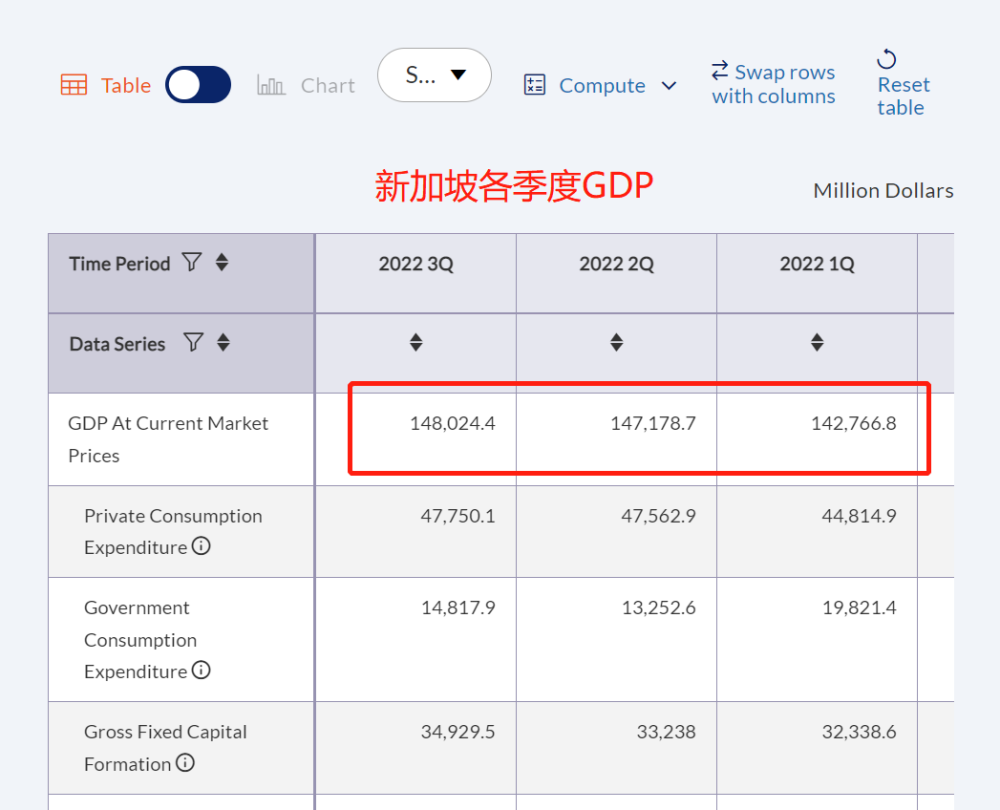Viewport: 1000px width, 810px height.
Task: Click info icon for Gross Fixed Capital Formation
Action: 185,763
